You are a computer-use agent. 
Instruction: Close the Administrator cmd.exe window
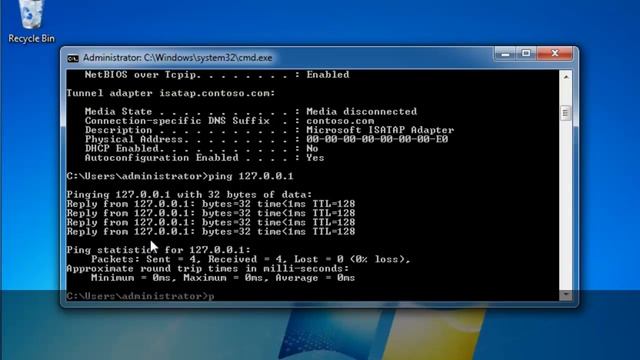click(555, 53)
